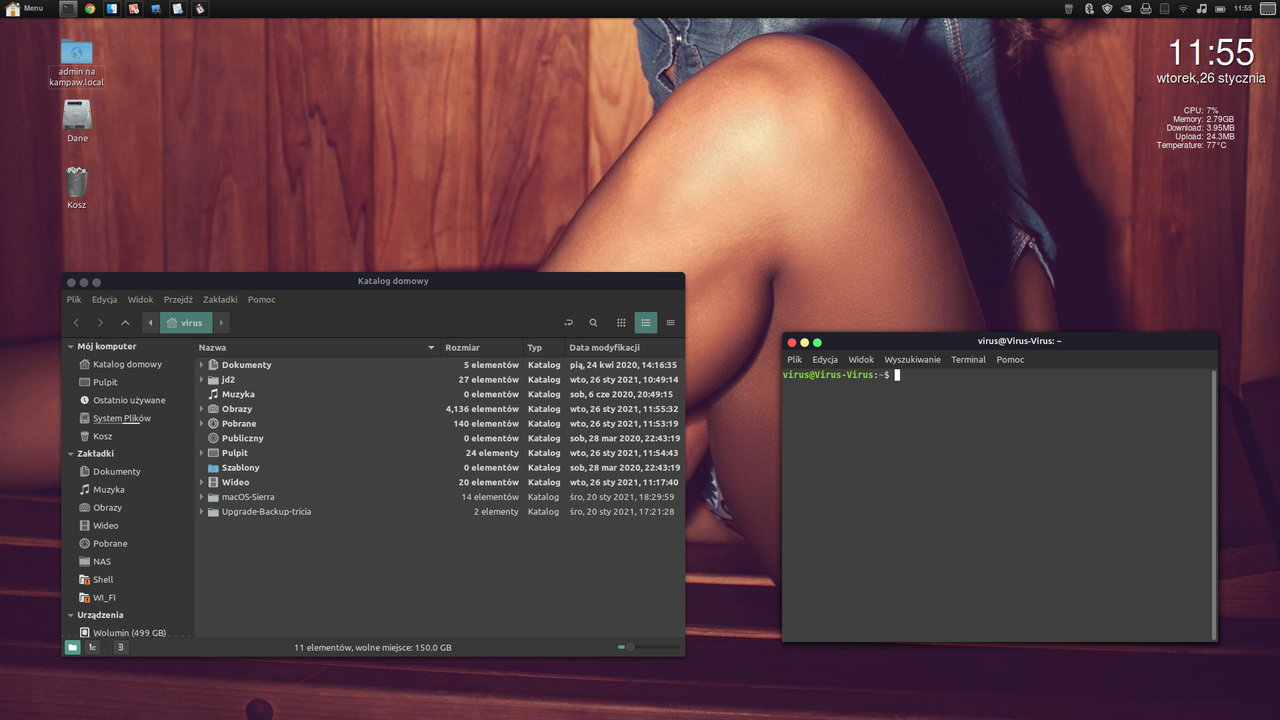Open Bluetooth tray indicator

pyautogui.click(x=1089, y=9)
